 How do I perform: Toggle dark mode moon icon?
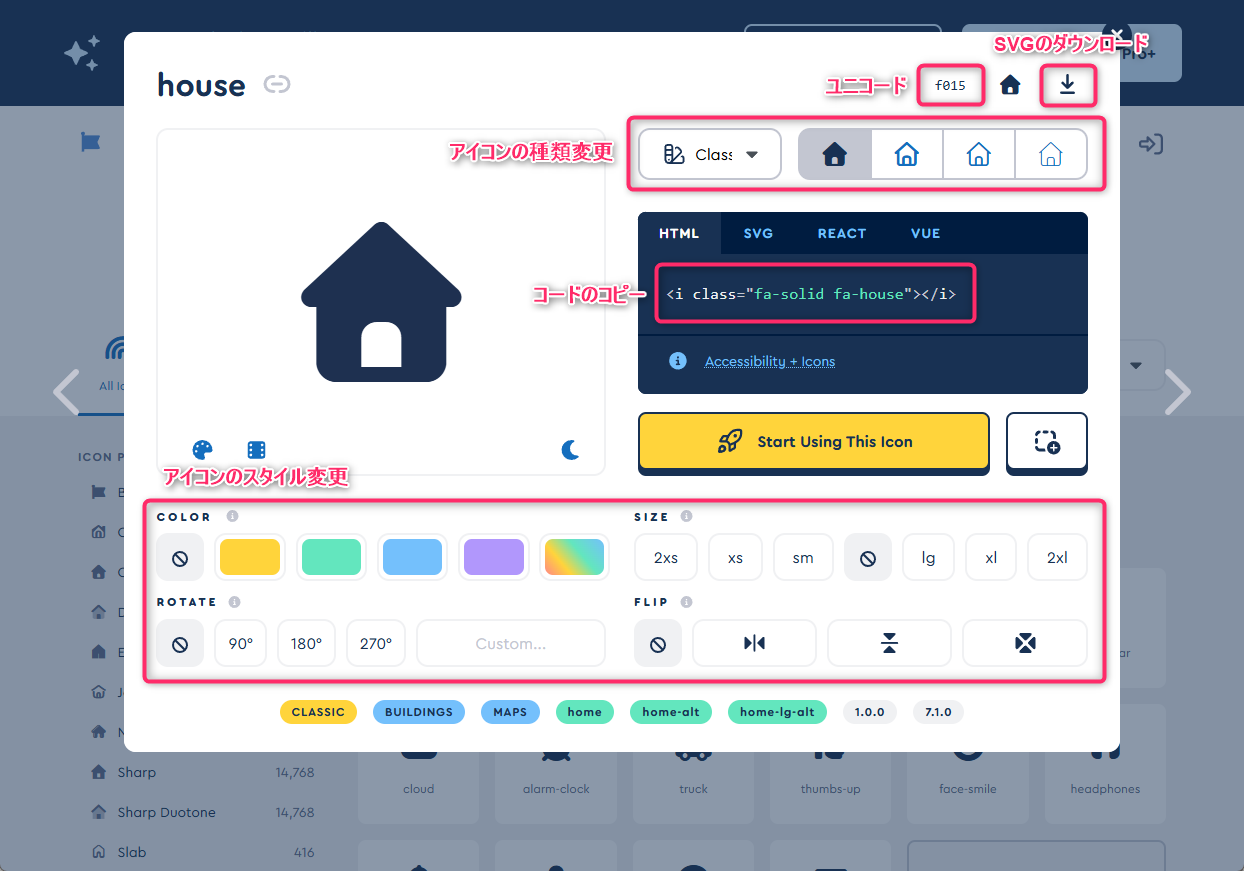[x=571, y=450]
